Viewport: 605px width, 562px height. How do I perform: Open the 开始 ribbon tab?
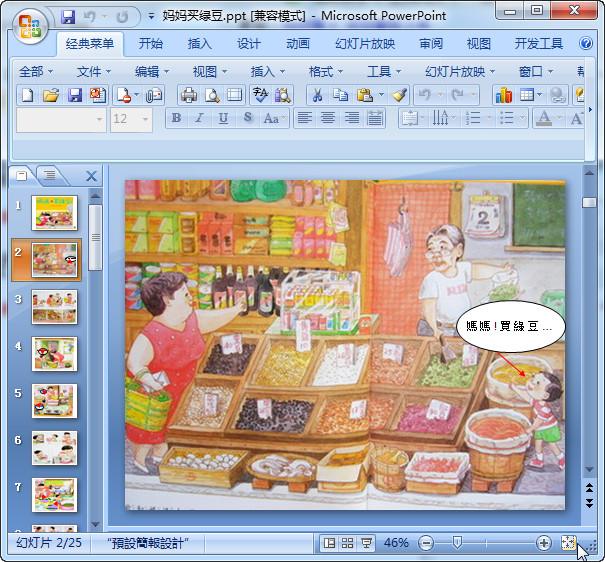(150, 44)
